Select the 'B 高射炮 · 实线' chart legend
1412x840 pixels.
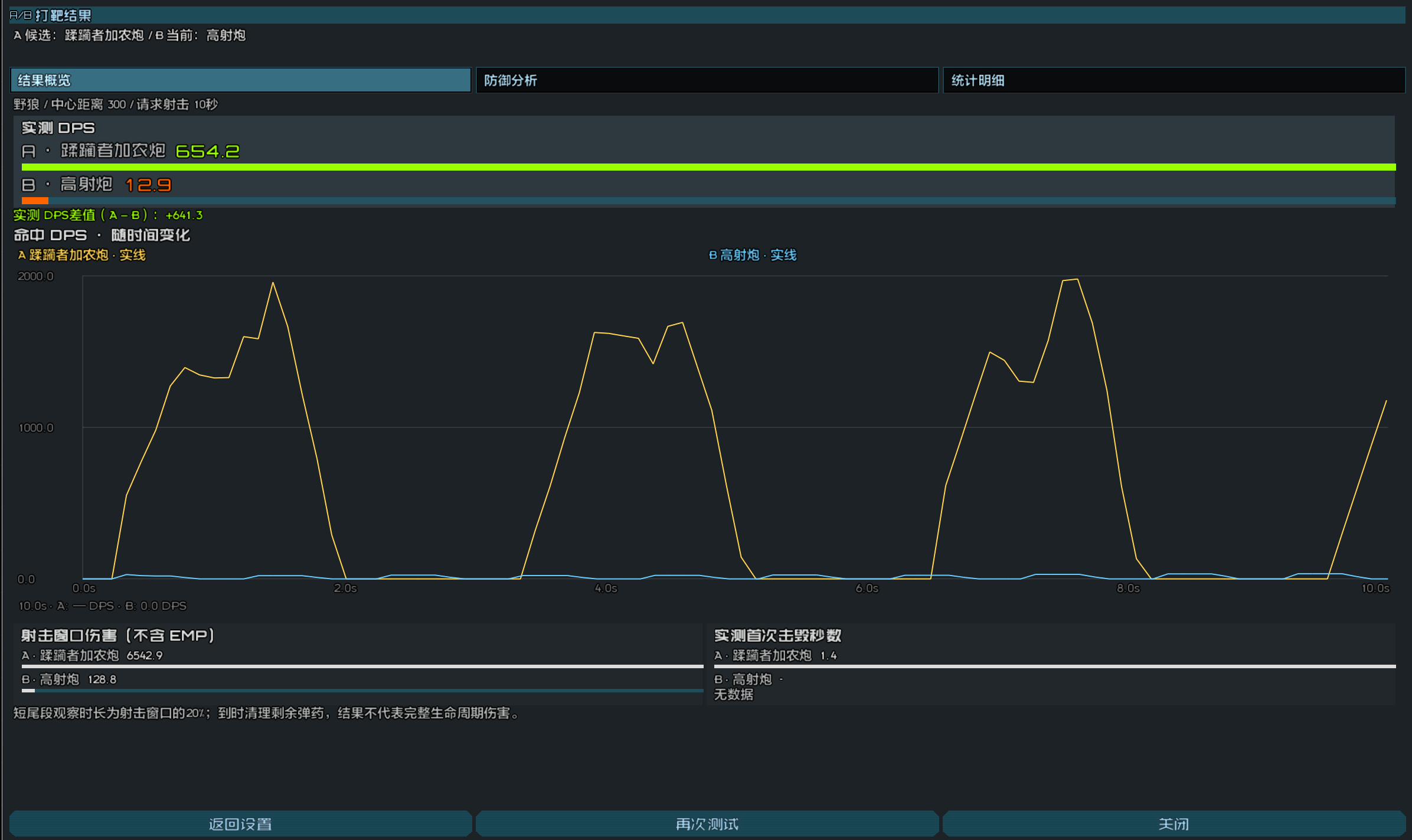tap(753, 255)
